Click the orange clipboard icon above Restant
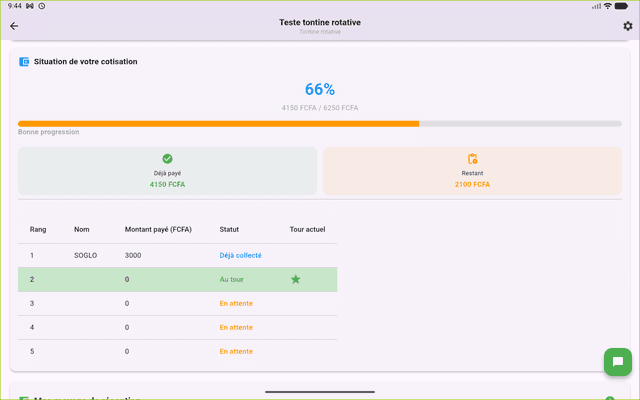This screenshot has height=400, width=640. tap(472, 158)
